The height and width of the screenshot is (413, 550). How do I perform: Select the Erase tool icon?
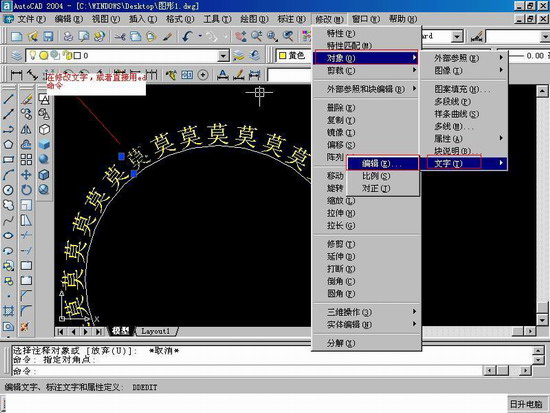pyautogui.click(x=26, y=99)
